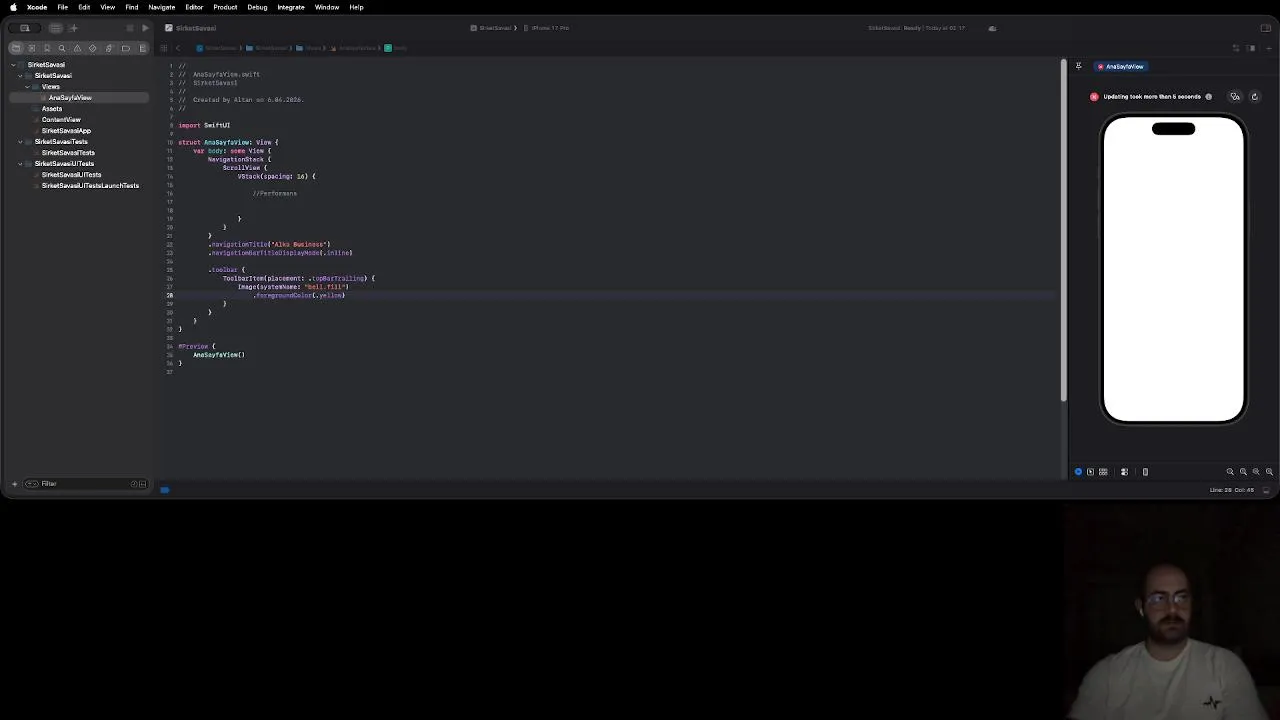Open the Bookmark navigator icon

tap(47, 48)
